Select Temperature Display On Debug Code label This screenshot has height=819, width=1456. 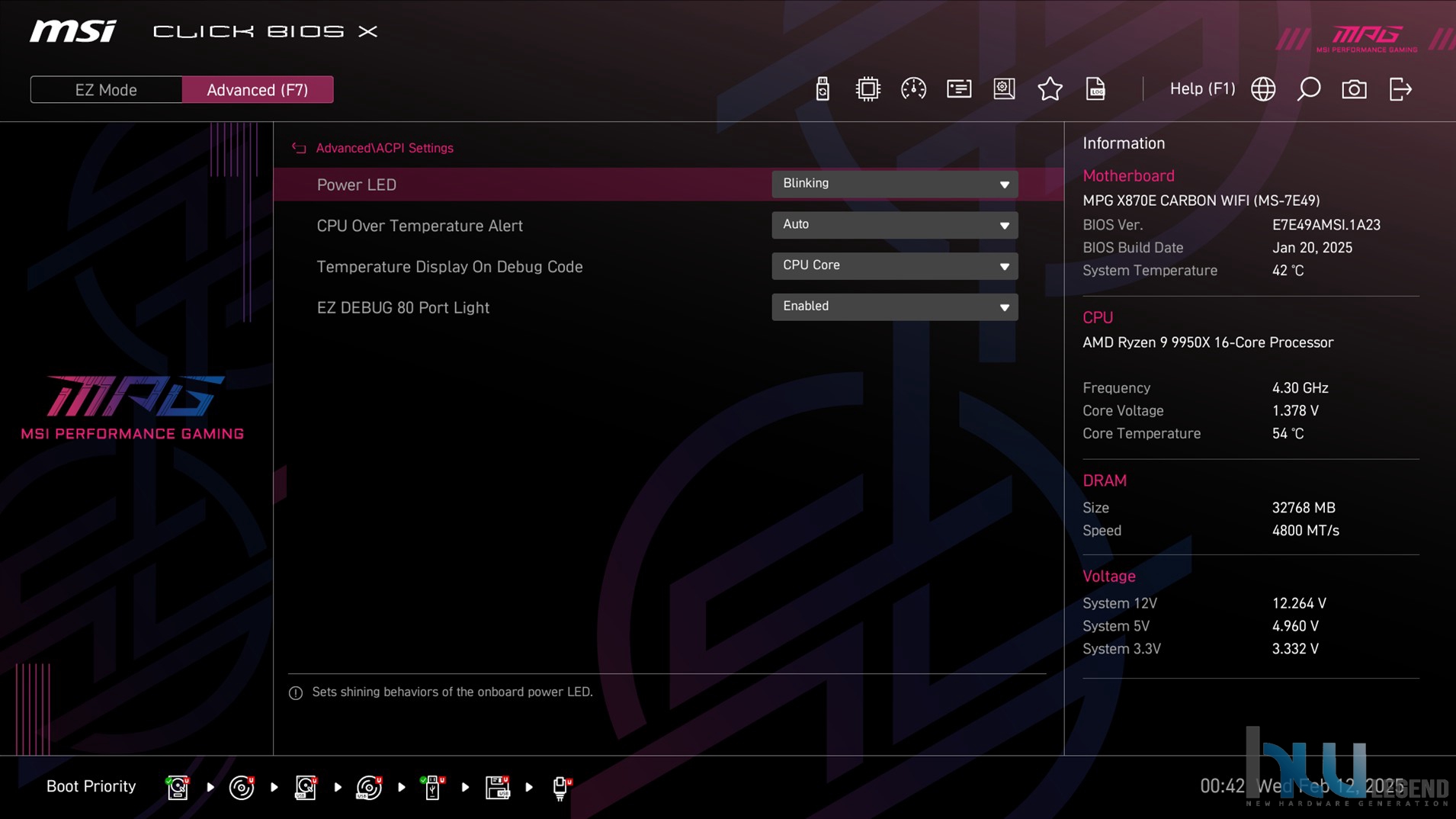[449, 267]
